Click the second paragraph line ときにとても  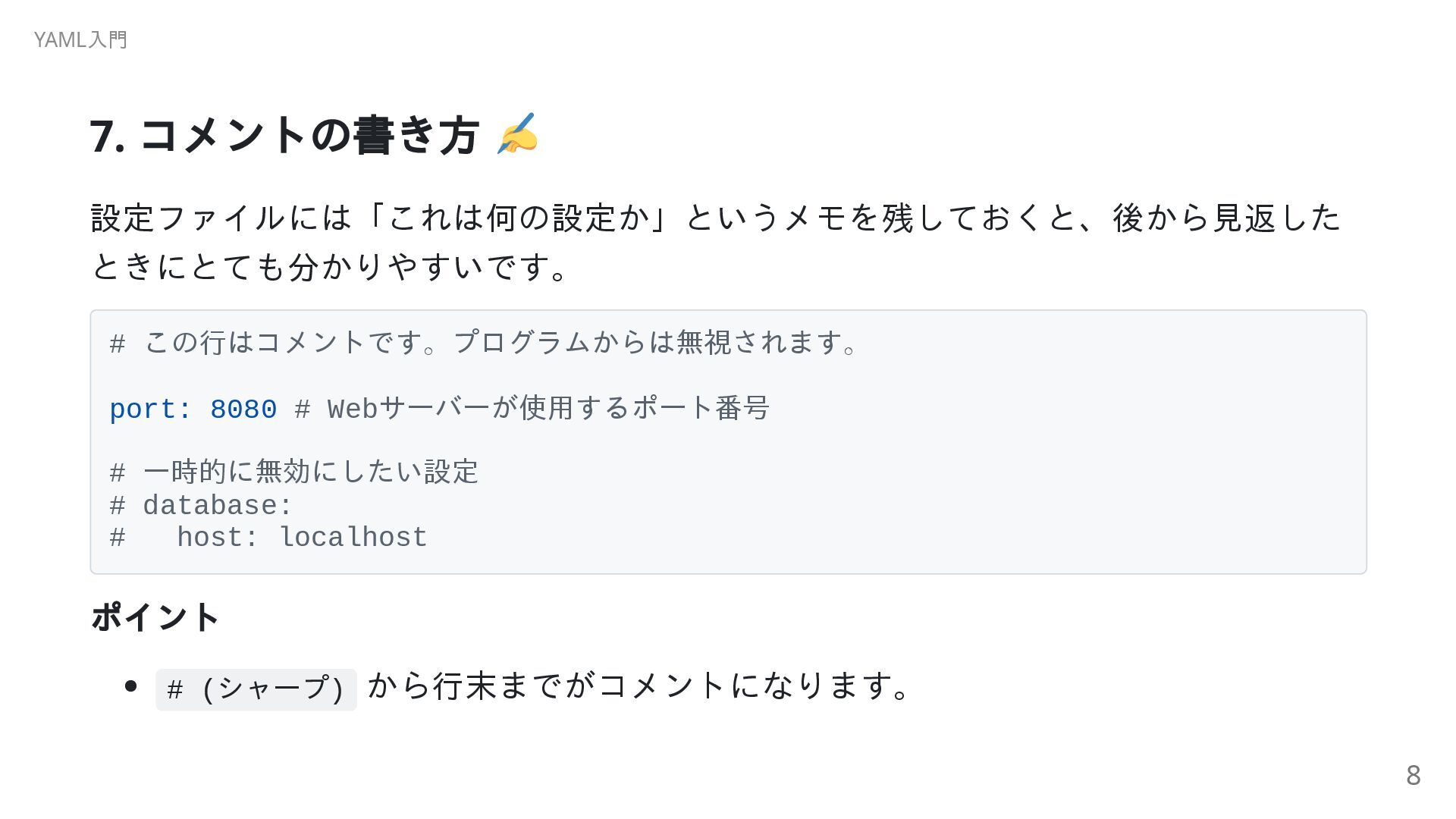pyautogui.click(x=329, y=266)
